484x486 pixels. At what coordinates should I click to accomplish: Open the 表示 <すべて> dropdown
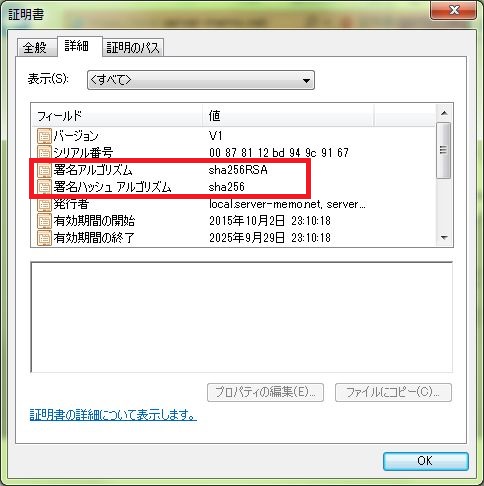click(x=201, y=80)
